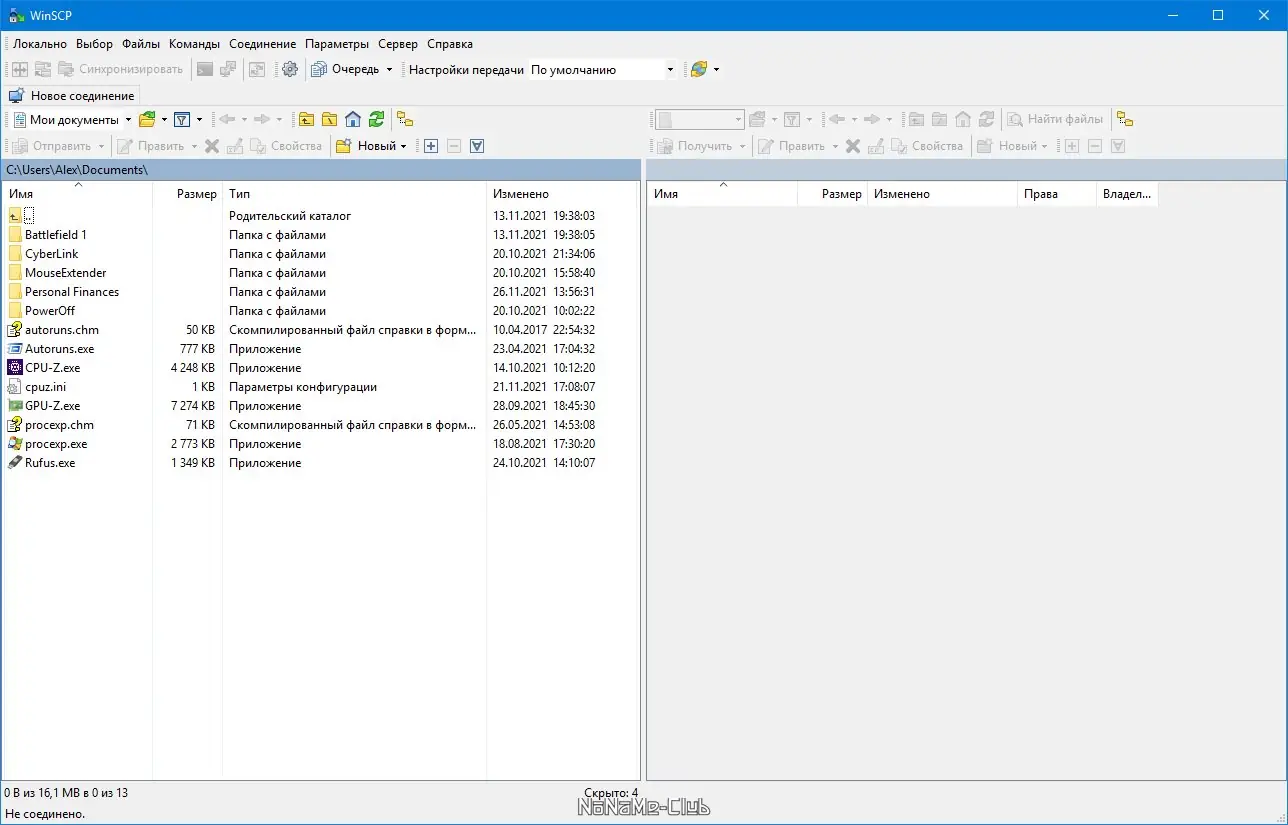
Task: Click the Compare Directories icon at top-left
Action: point(20,69)
